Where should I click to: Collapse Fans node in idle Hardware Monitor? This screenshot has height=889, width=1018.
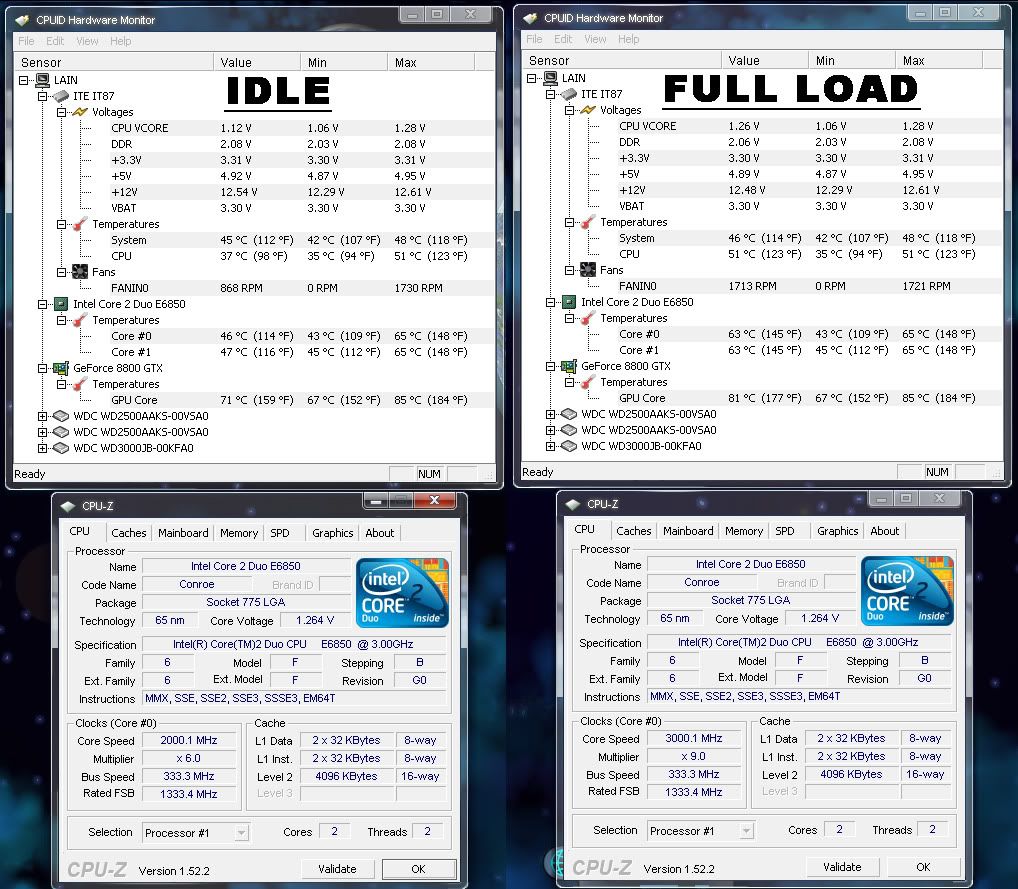62,272
